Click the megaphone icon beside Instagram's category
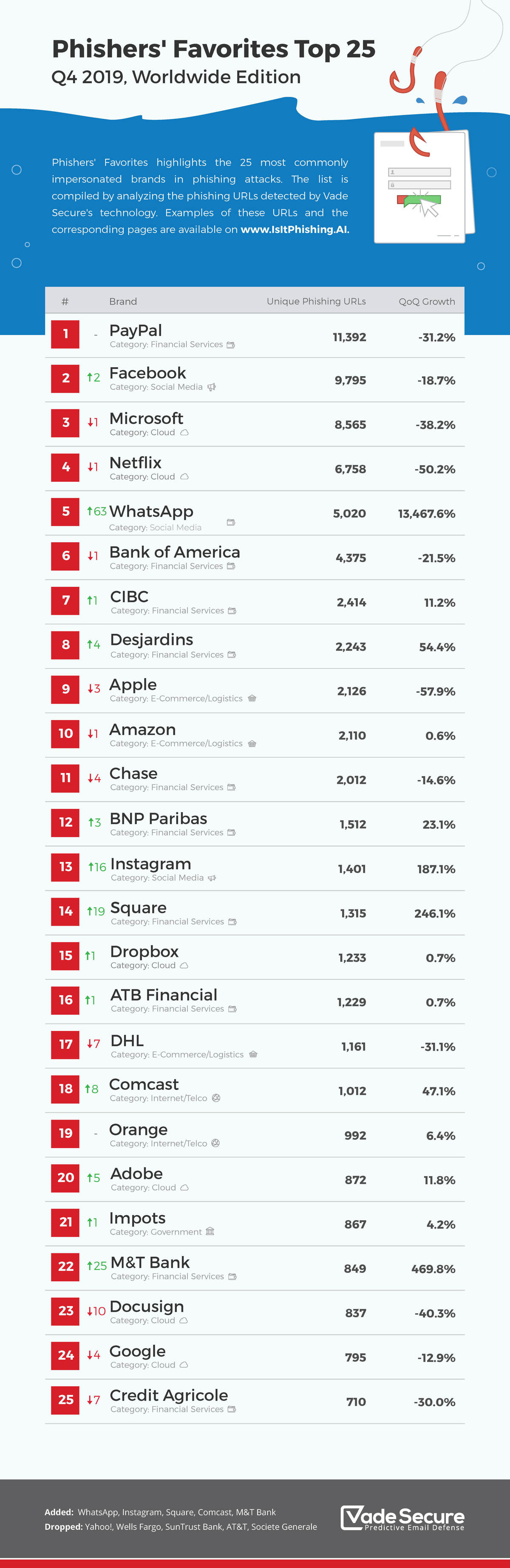The height and width of the screenshot is (1568, 510). 212,878
